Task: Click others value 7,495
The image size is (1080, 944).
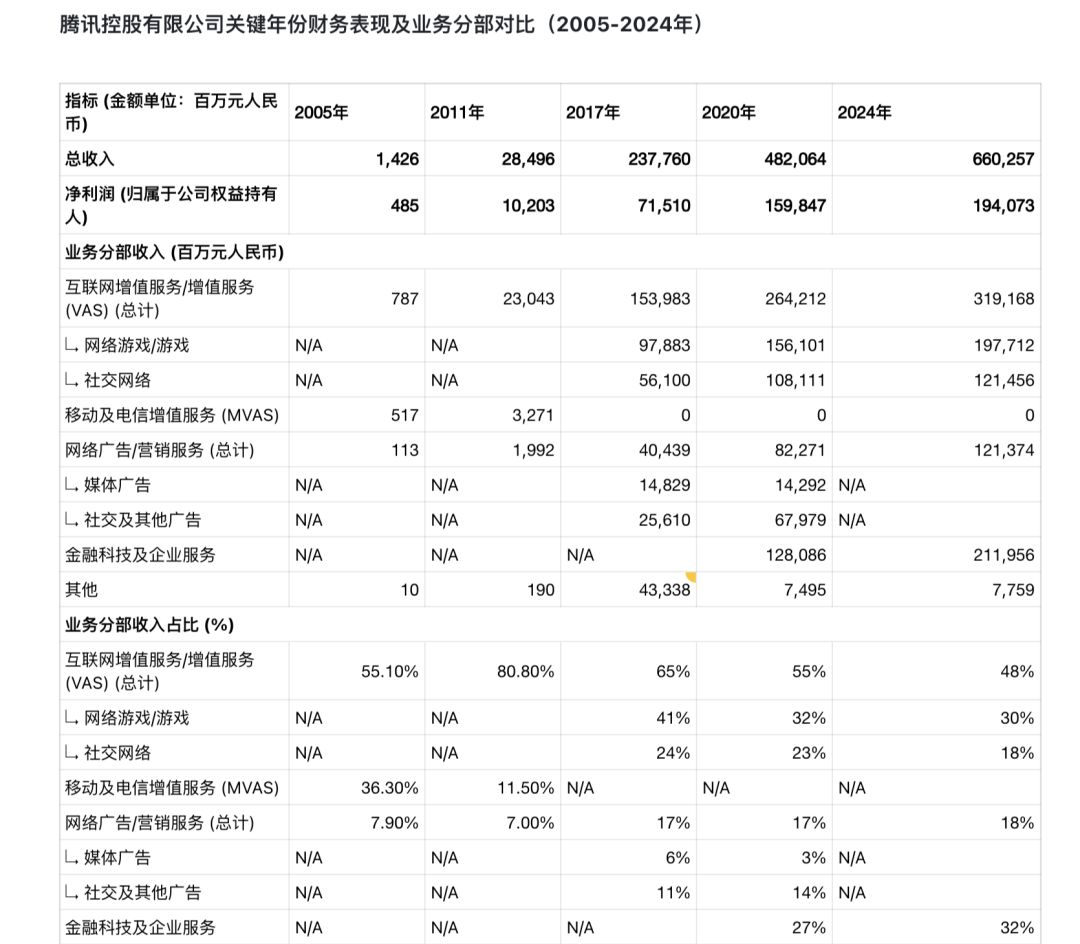Action: (804, 590)
